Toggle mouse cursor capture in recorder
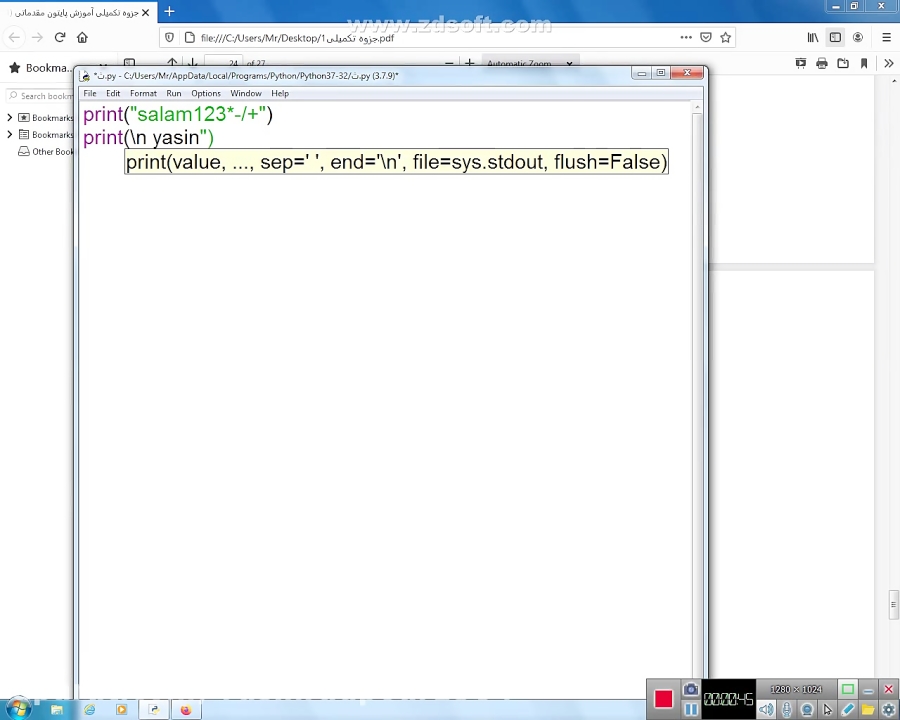 tap(827, 710)
